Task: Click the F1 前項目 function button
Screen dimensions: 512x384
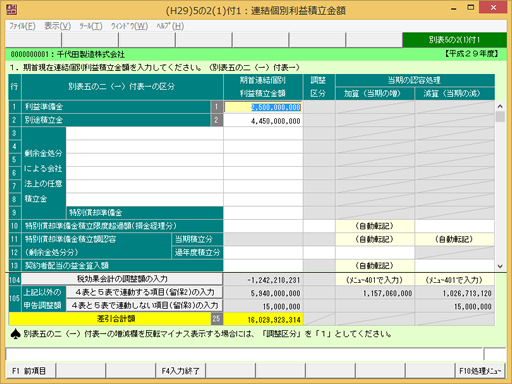Action: click(30, 371)
